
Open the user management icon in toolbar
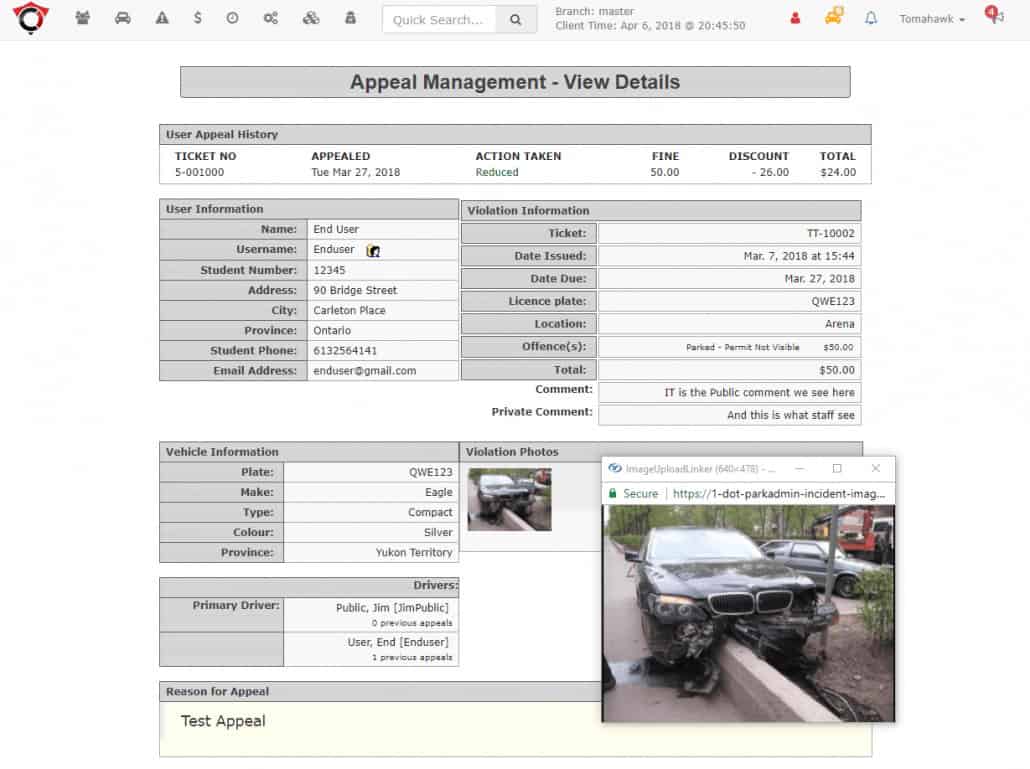pyautogui.click(x=83, y=20)
